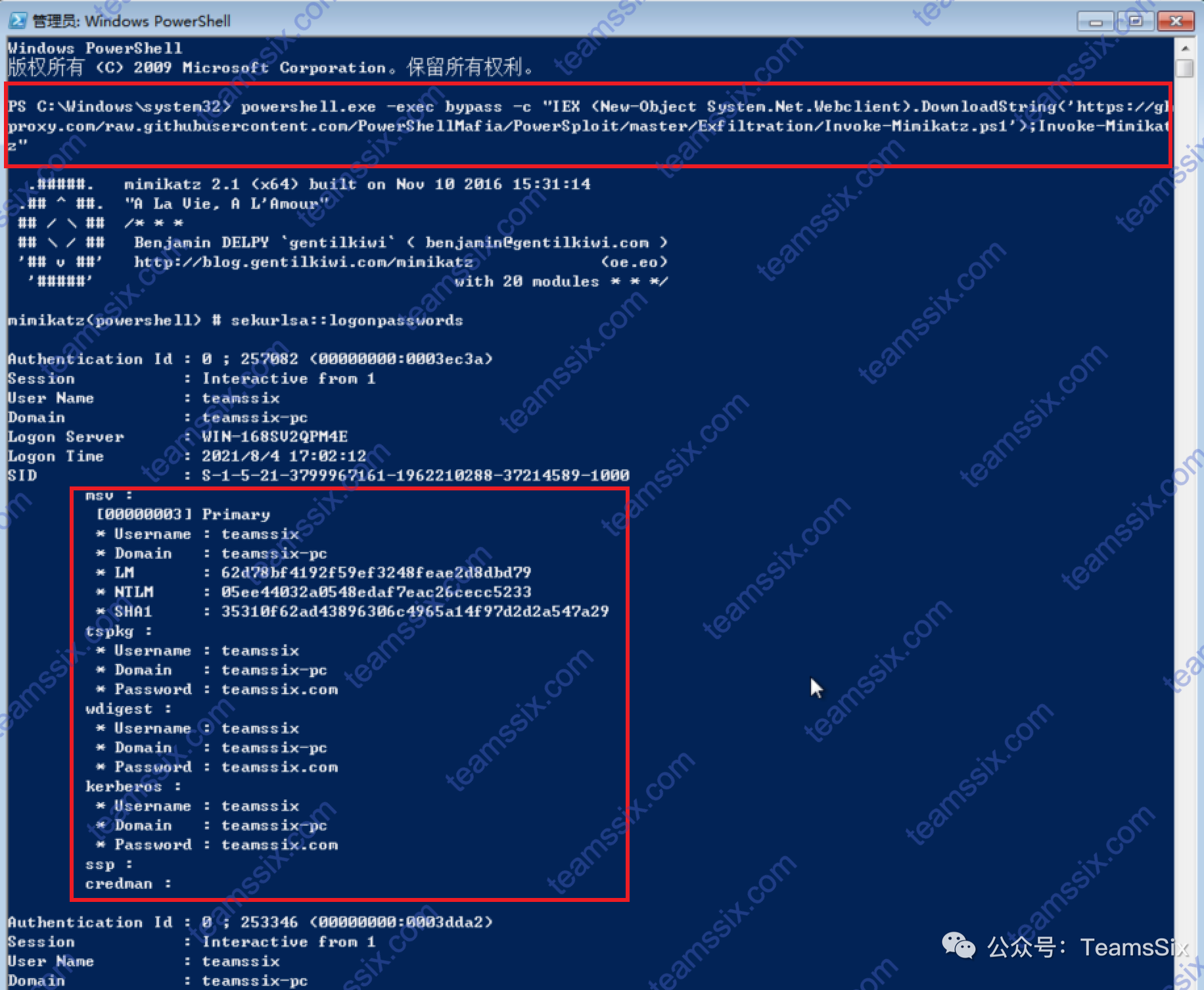Click the LM hash value starting '62d78bf4'

point(376,573)
